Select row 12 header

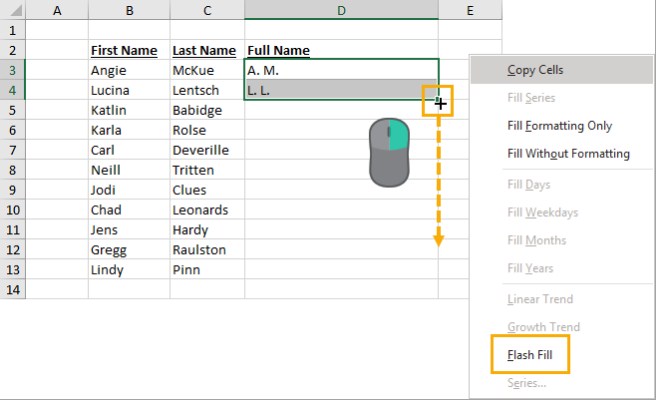13,250
